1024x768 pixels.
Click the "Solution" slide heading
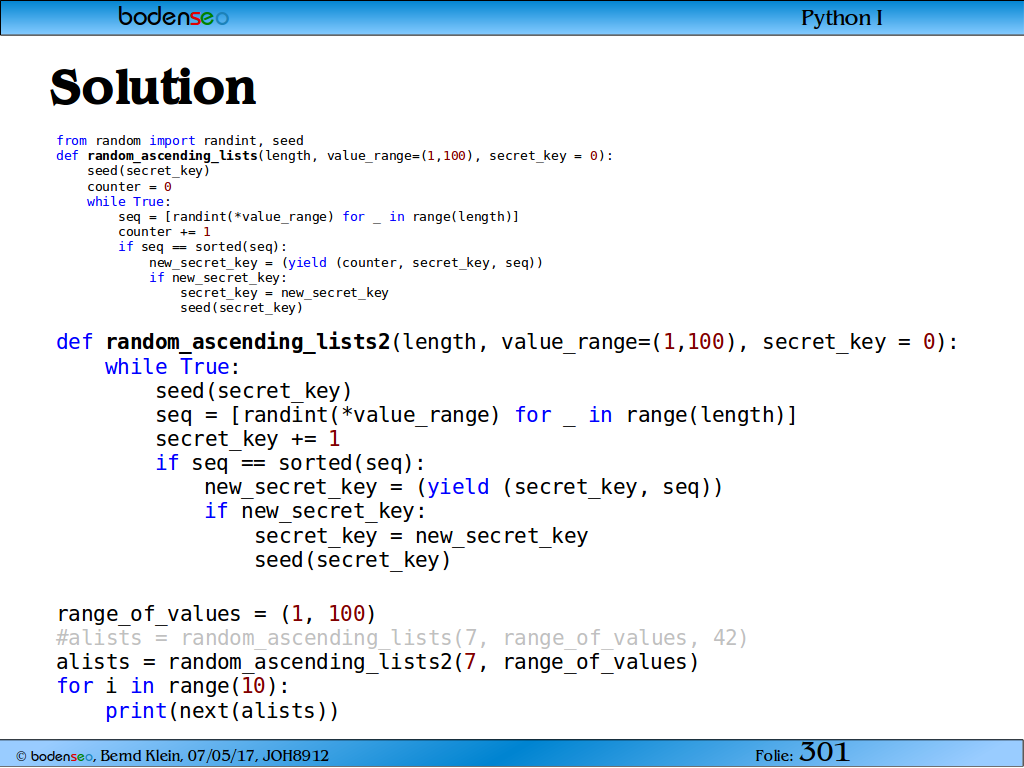coord(153,87)
